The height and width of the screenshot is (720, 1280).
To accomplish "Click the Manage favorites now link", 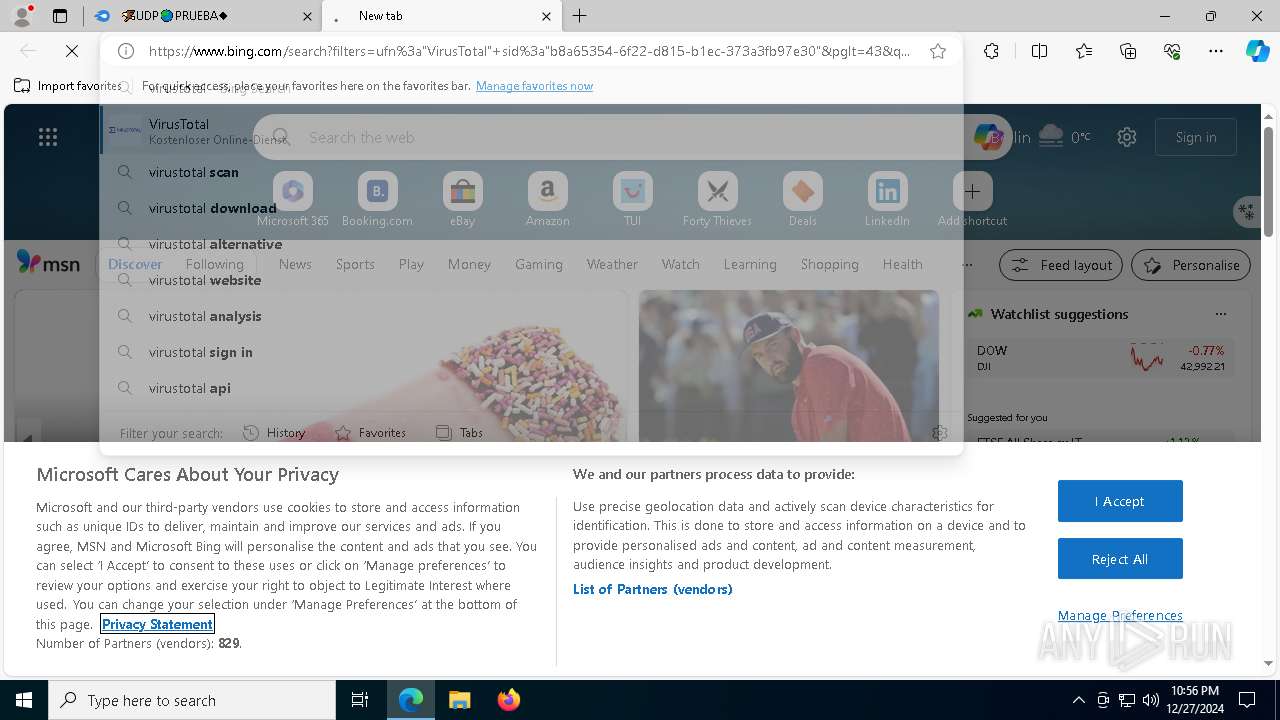I will tap(534, 86).
